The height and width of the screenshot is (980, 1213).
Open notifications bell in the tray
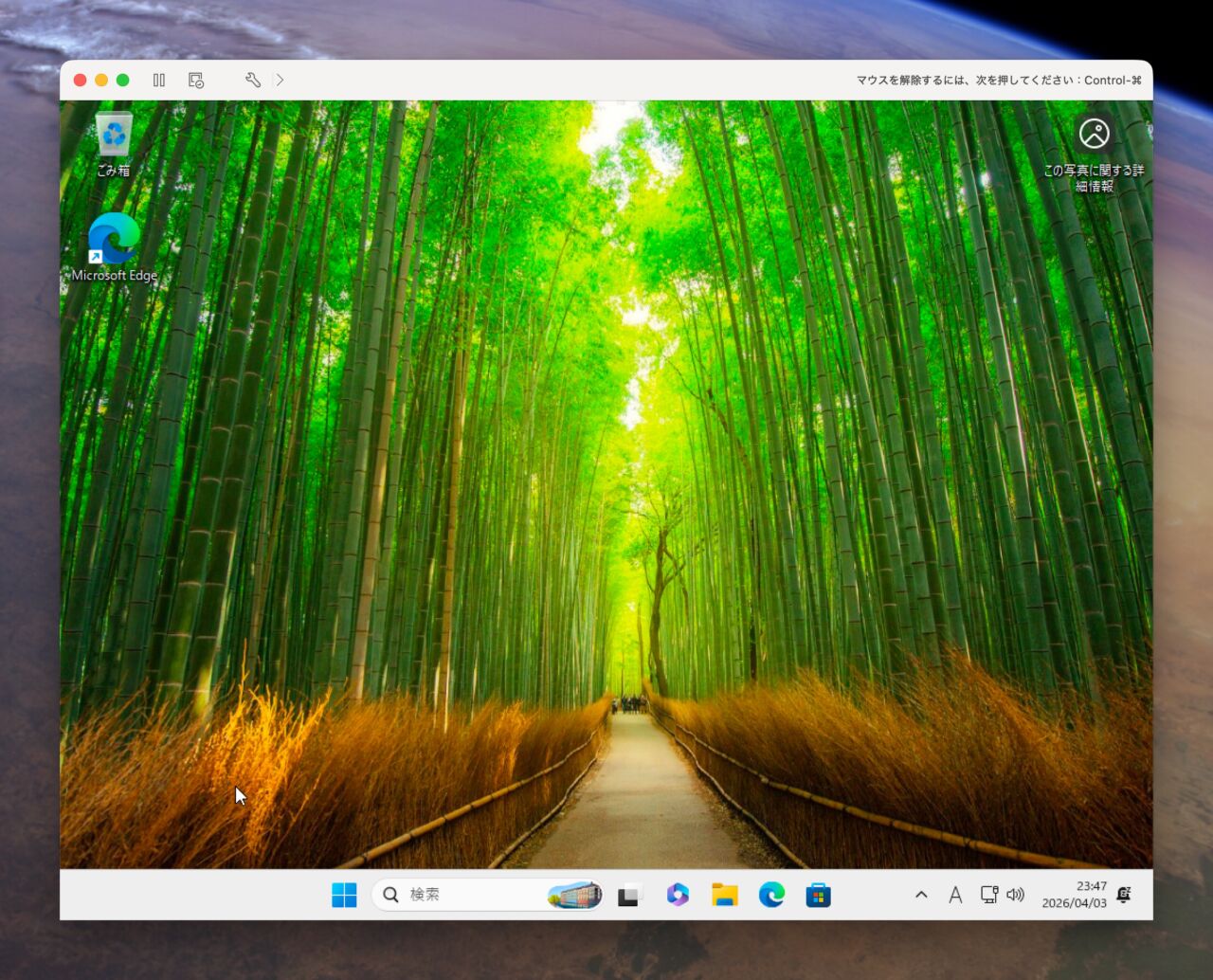(x=1124, y=895)
